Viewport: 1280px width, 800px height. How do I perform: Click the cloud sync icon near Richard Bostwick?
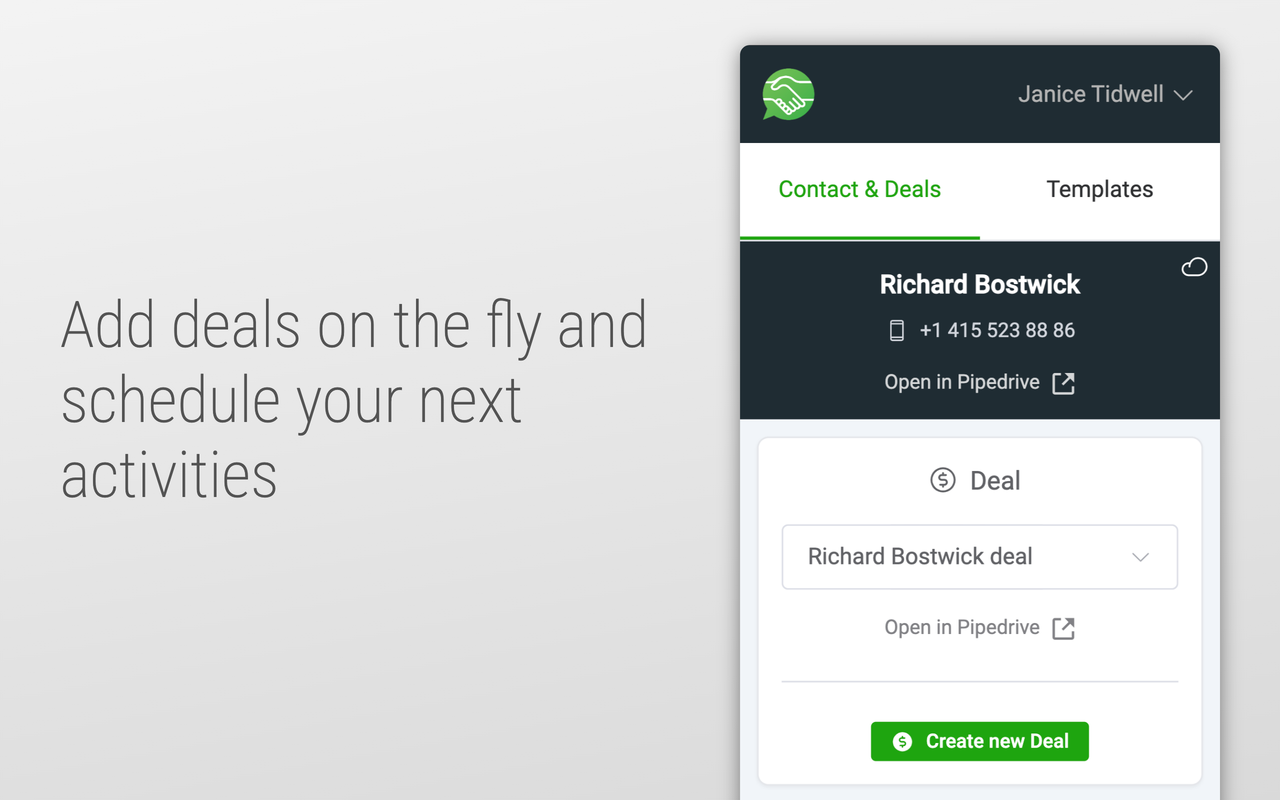1194,267
